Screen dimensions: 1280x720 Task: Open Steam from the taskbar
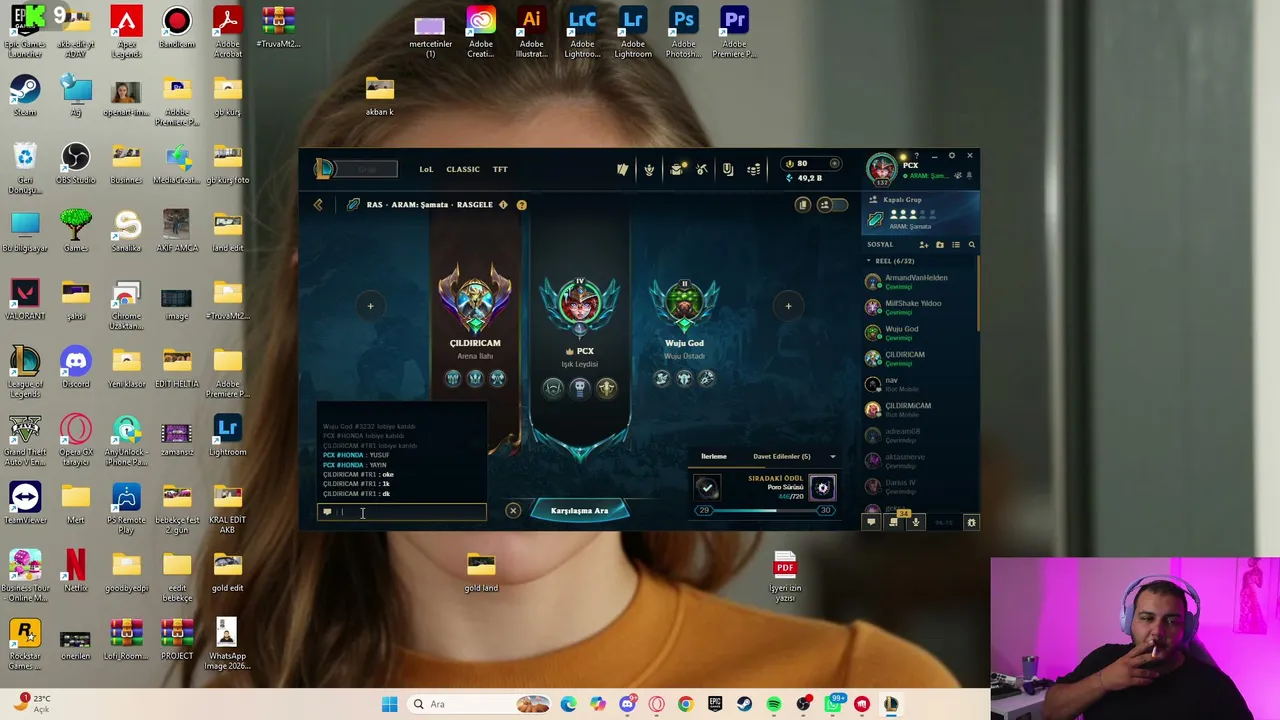point(744,704)
